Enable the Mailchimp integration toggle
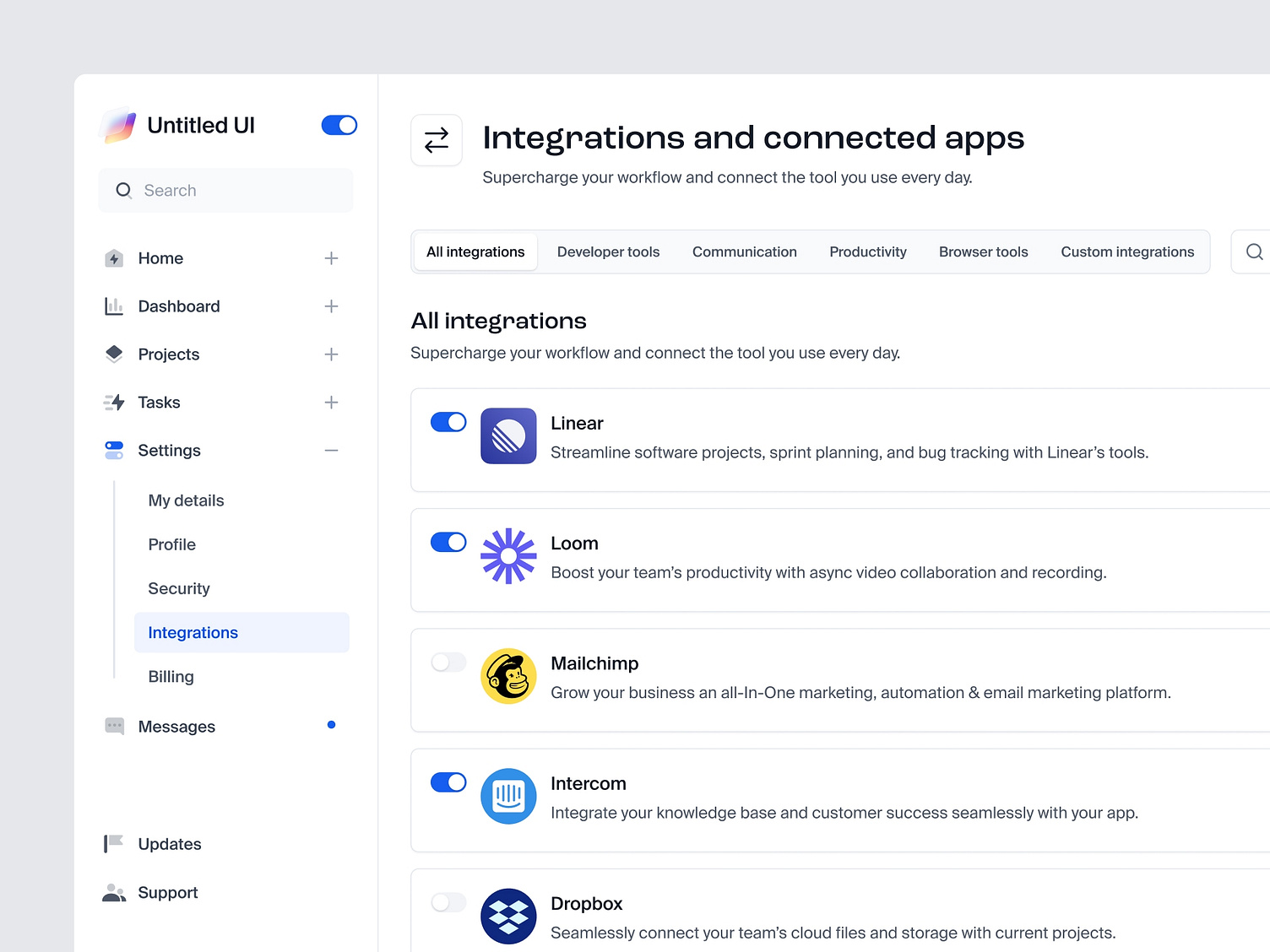The width and height of the screenshot is (1270, 952). (448, 663)
